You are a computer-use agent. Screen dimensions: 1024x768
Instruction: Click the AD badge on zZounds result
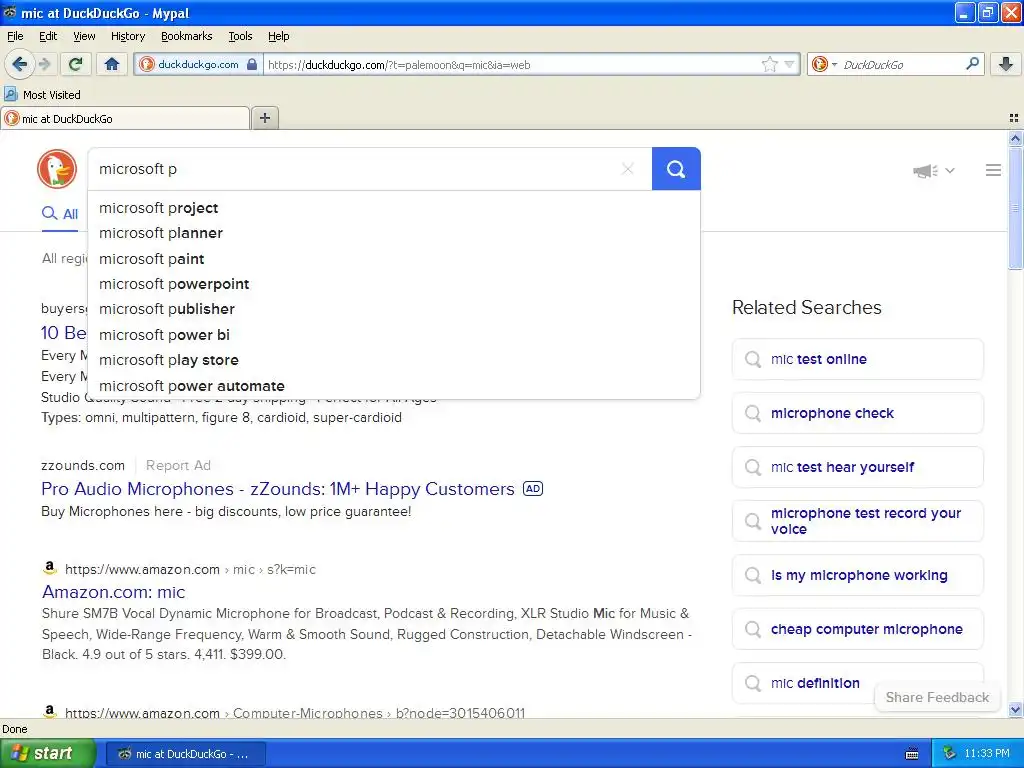coord(533,488)
